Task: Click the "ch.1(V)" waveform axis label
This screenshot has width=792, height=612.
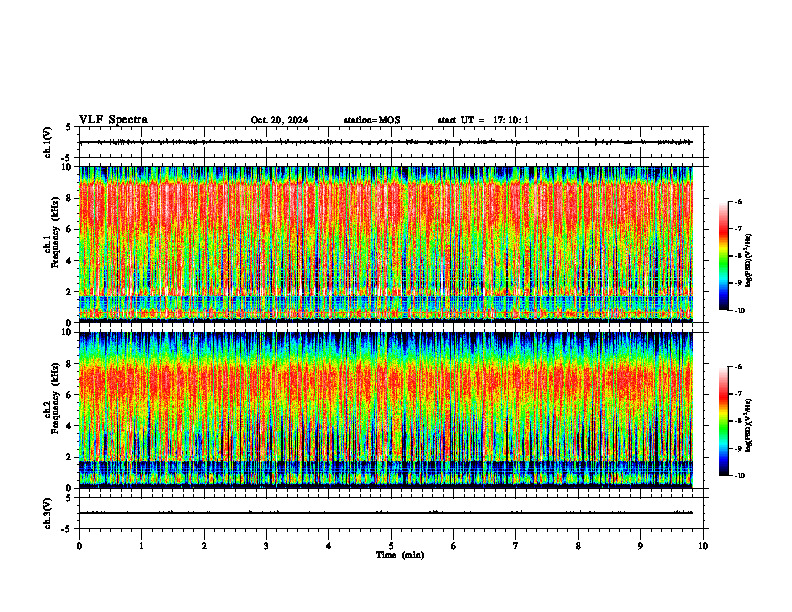Action: point(47,142)
